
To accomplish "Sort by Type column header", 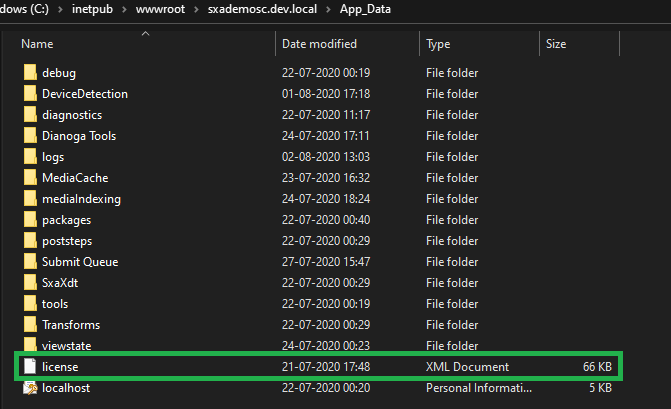I will coord(438,44).
